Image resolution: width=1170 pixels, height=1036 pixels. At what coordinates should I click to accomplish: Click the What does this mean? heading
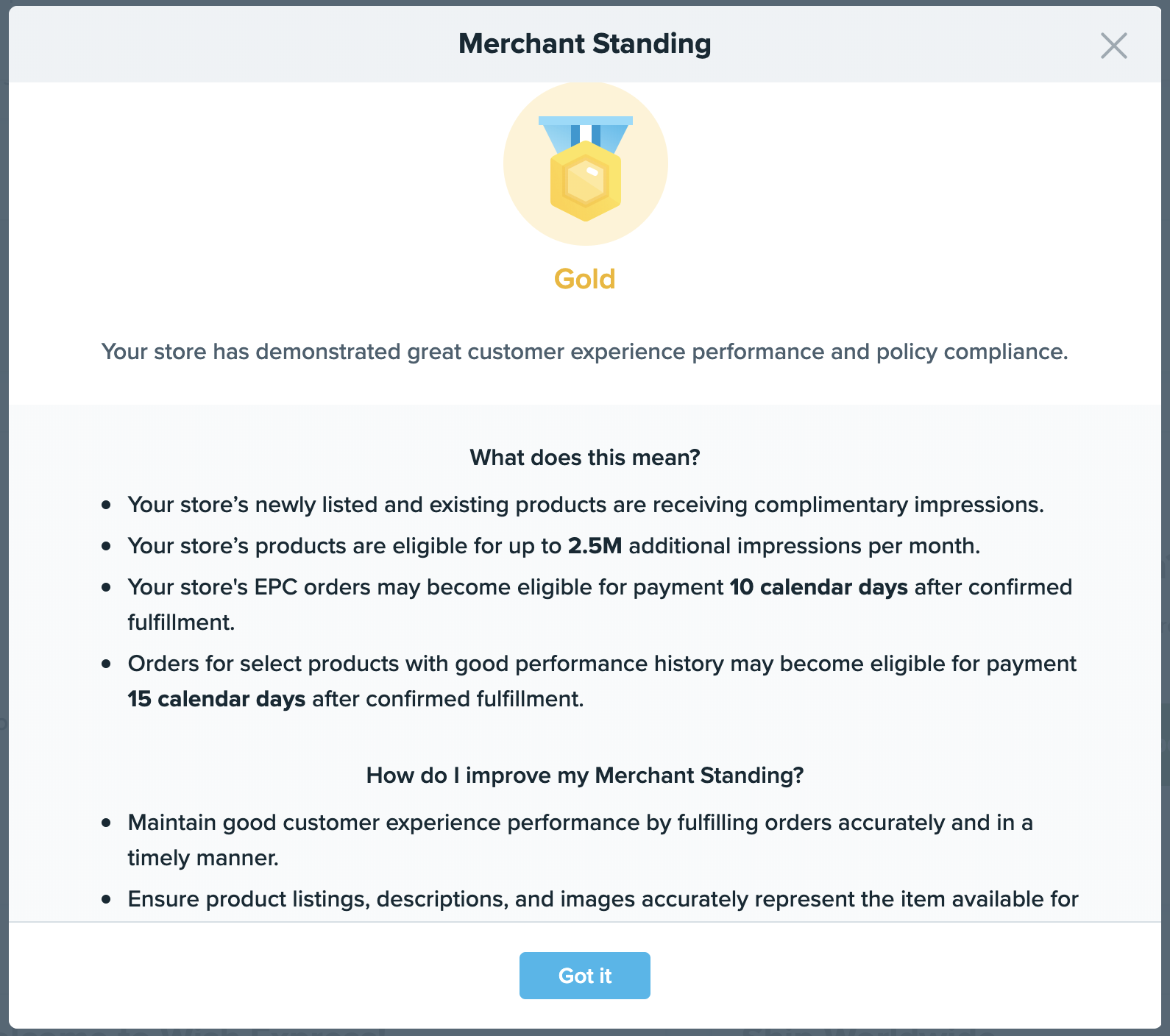tap(585, 458)
